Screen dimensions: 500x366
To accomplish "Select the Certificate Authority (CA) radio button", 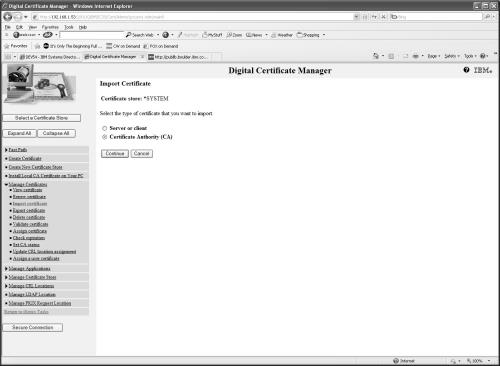I will point(105,137).
